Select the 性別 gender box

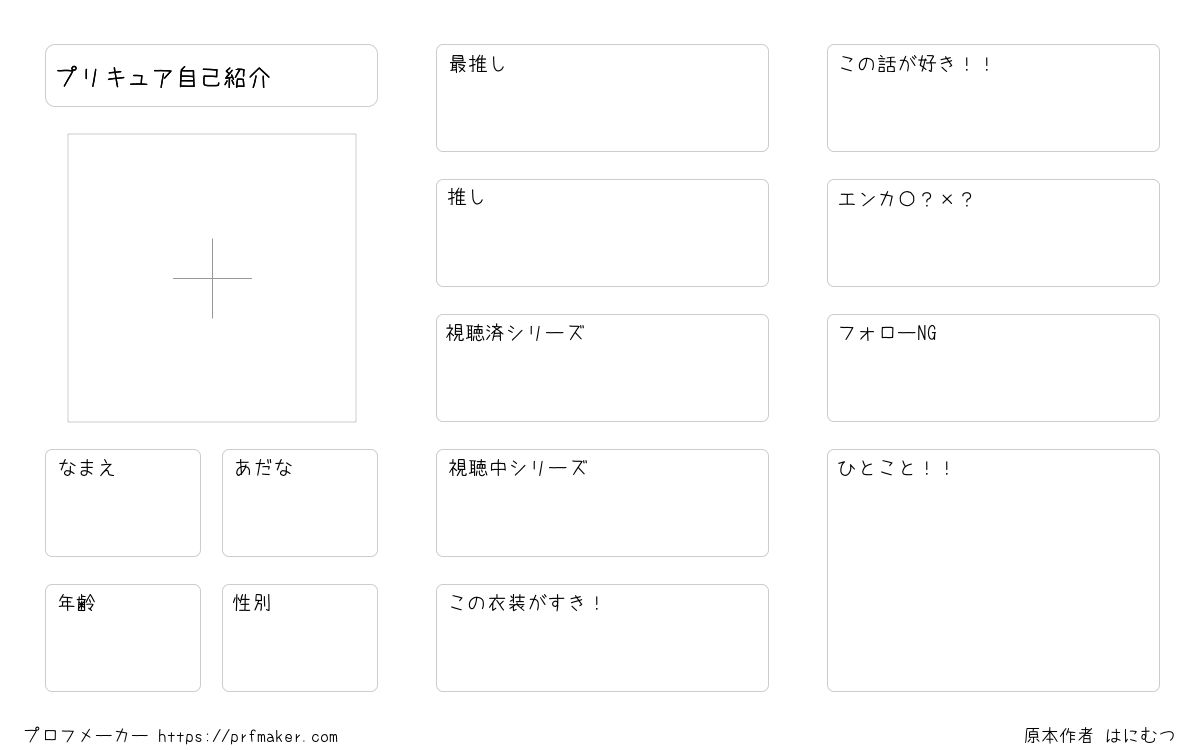pos(300,638)
